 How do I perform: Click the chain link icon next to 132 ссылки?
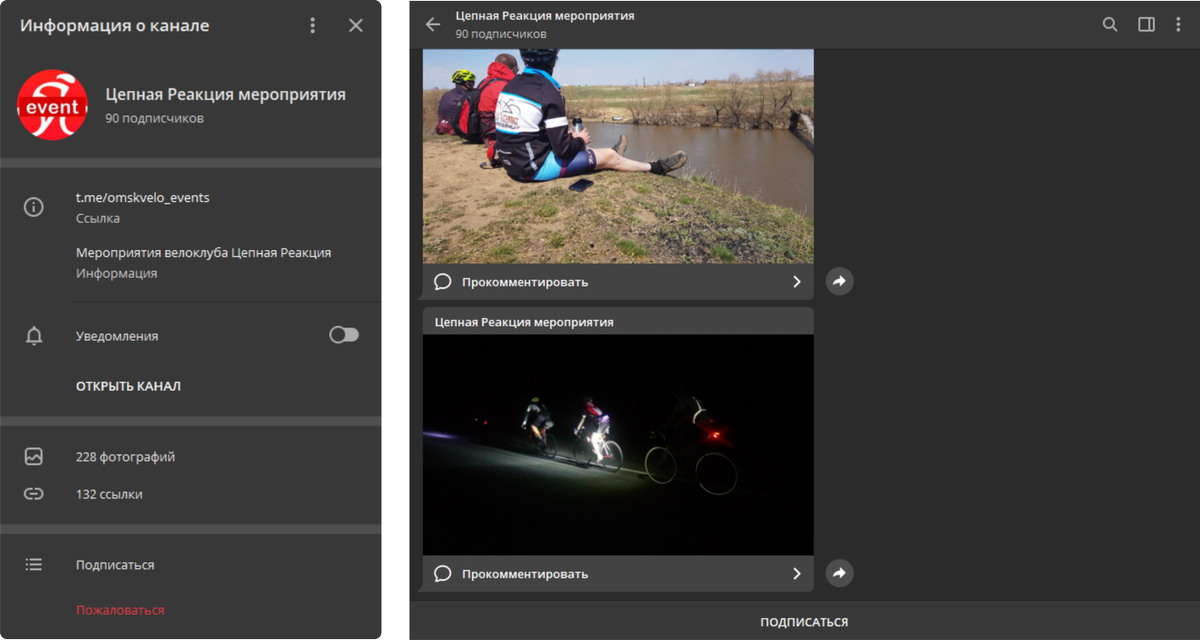pos(34,494)
